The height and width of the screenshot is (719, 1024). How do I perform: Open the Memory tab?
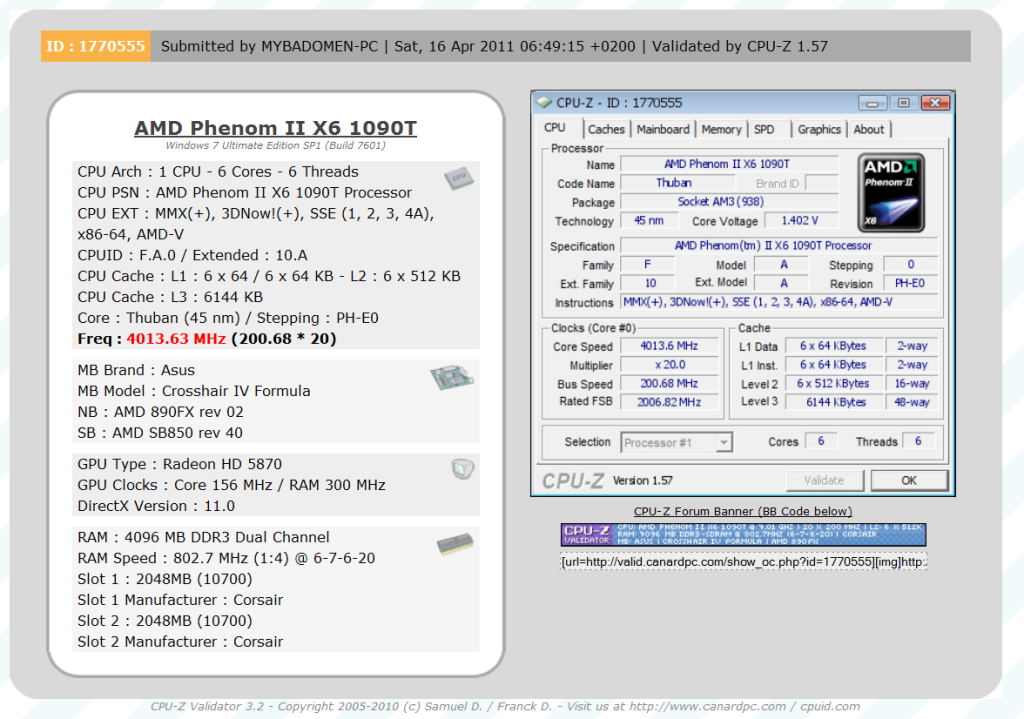click(721, 129)
